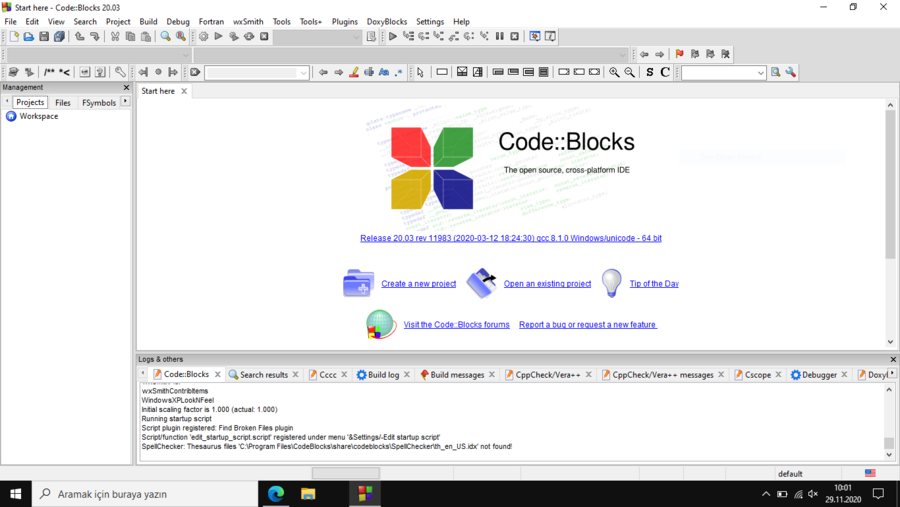Open the build target dropdown
The image size is (900, 507).
click(x=356, y=37)
